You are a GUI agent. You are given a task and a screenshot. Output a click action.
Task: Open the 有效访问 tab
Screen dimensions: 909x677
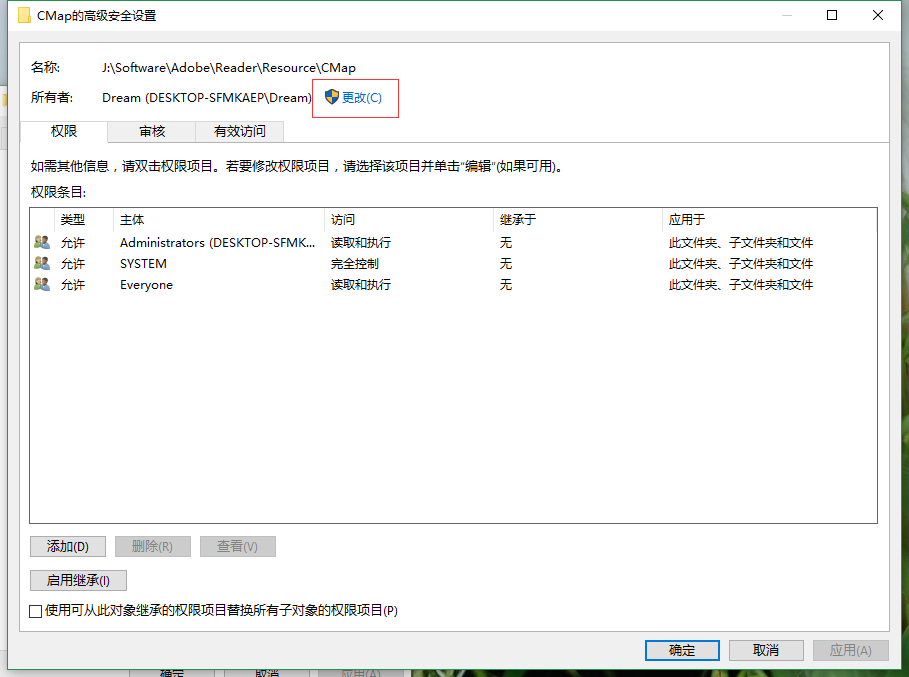(239, 132)
